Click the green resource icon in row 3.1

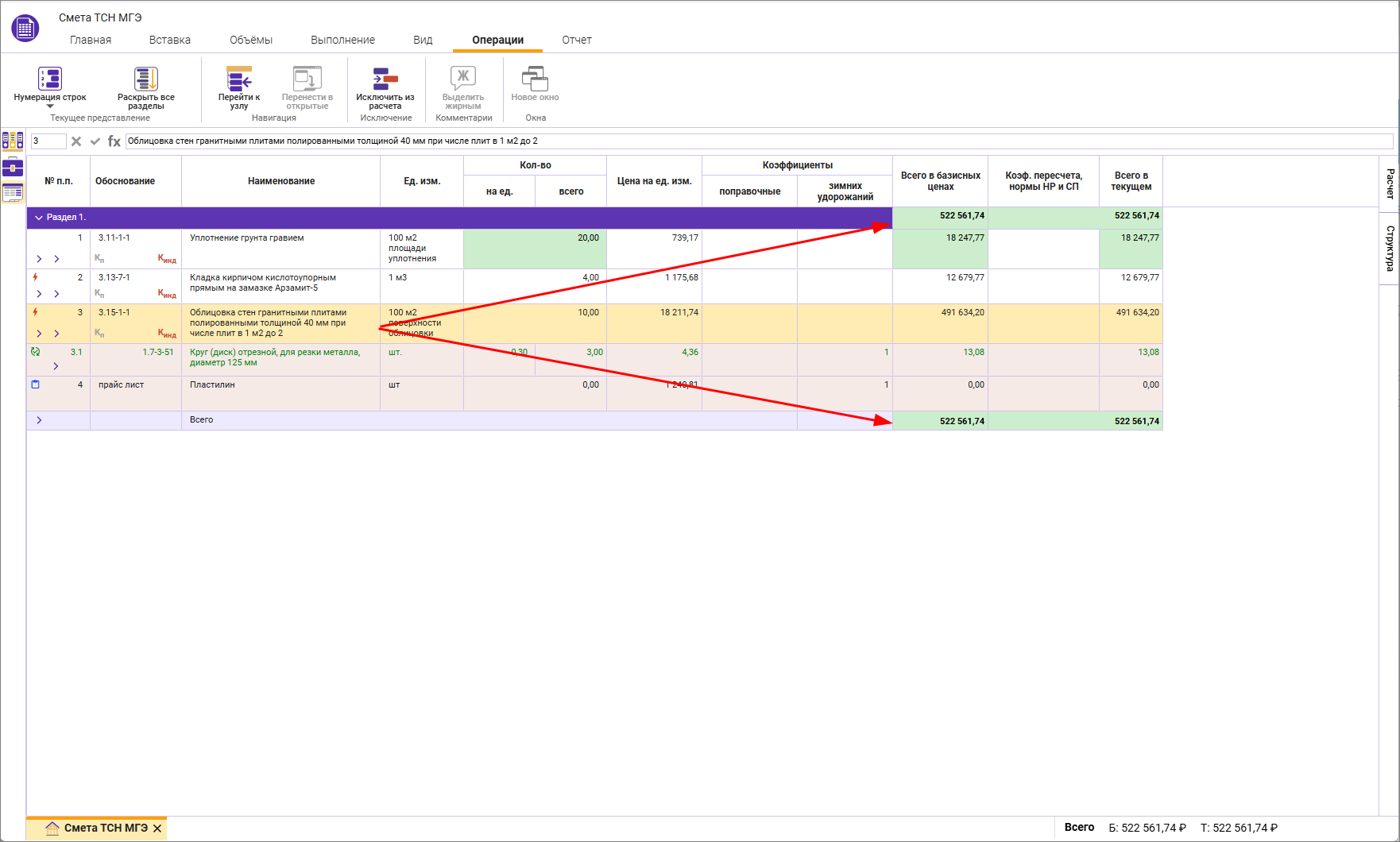35,352
